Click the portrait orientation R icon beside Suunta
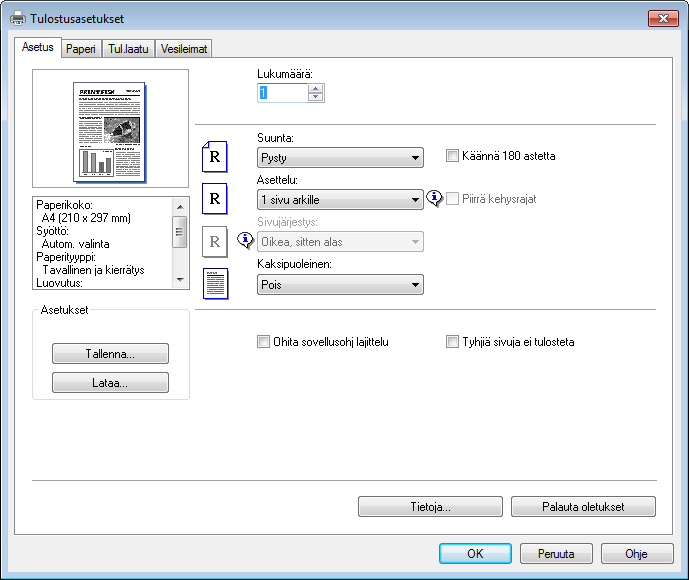 coord(214,156)
